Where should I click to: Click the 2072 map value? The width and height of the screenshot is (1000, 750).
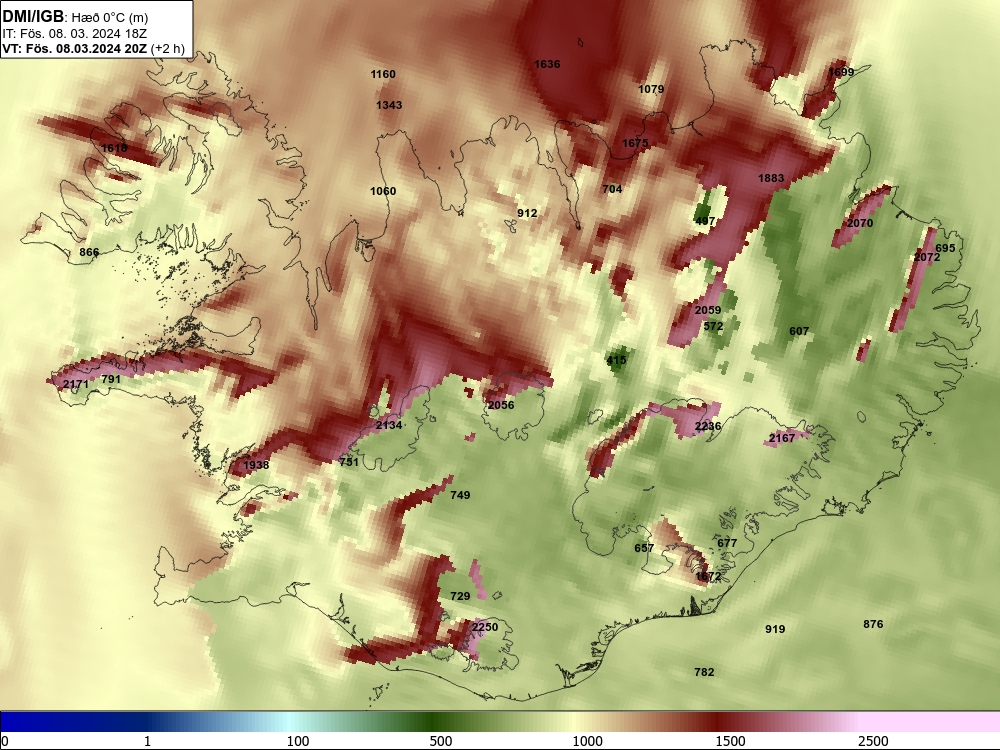[927, 257]
